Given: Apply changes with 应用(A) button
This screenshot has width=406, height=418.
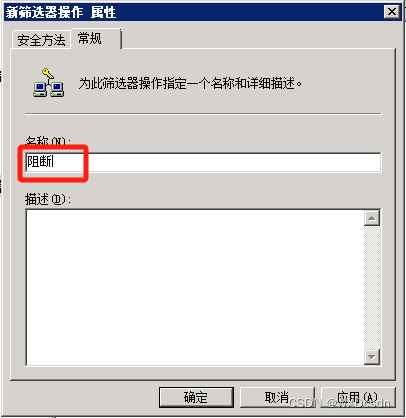Looking at the screenshot, I should [x=357, y=397].
